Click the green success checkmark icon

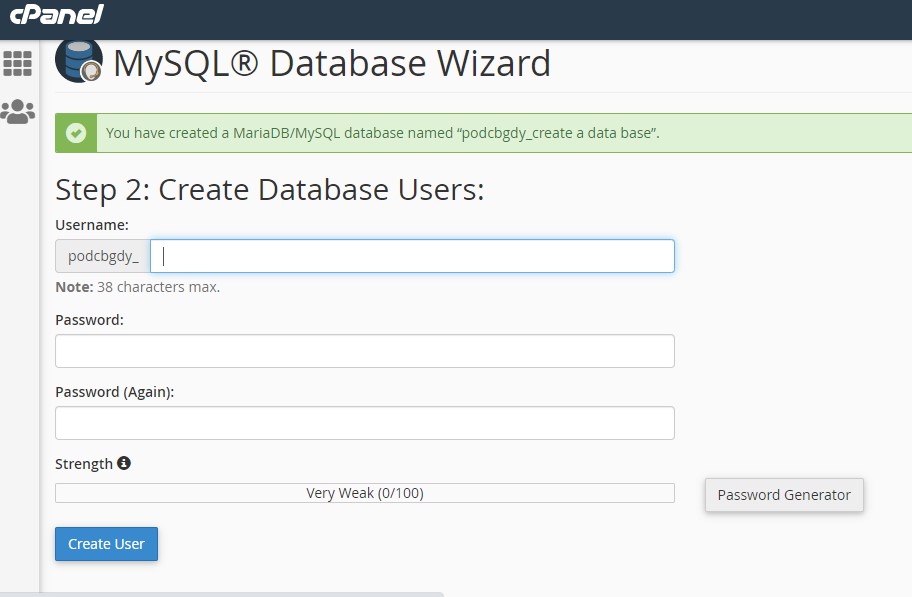(76, 133)
